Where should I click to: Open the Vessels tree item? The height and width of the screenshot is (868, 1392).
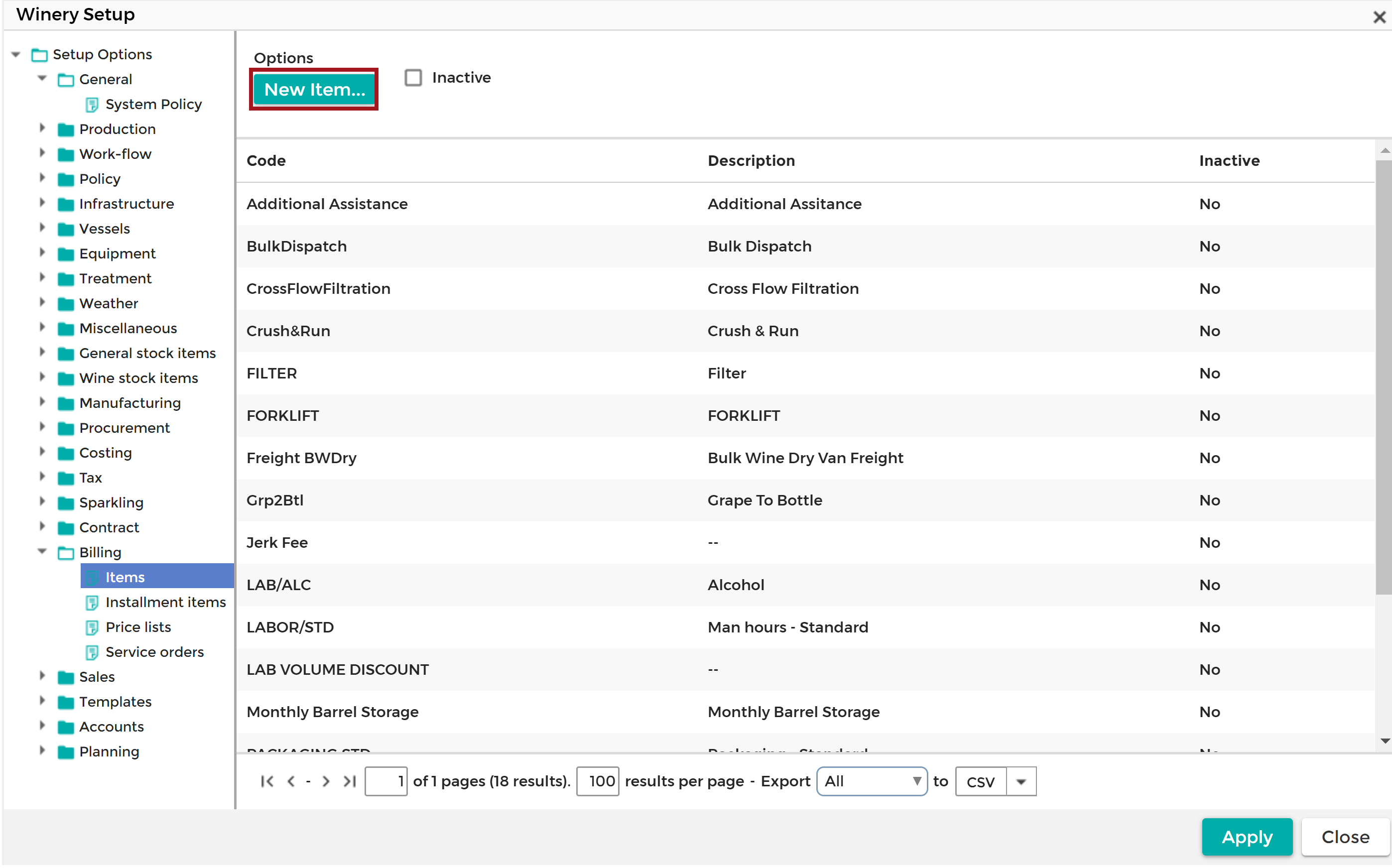105,229
